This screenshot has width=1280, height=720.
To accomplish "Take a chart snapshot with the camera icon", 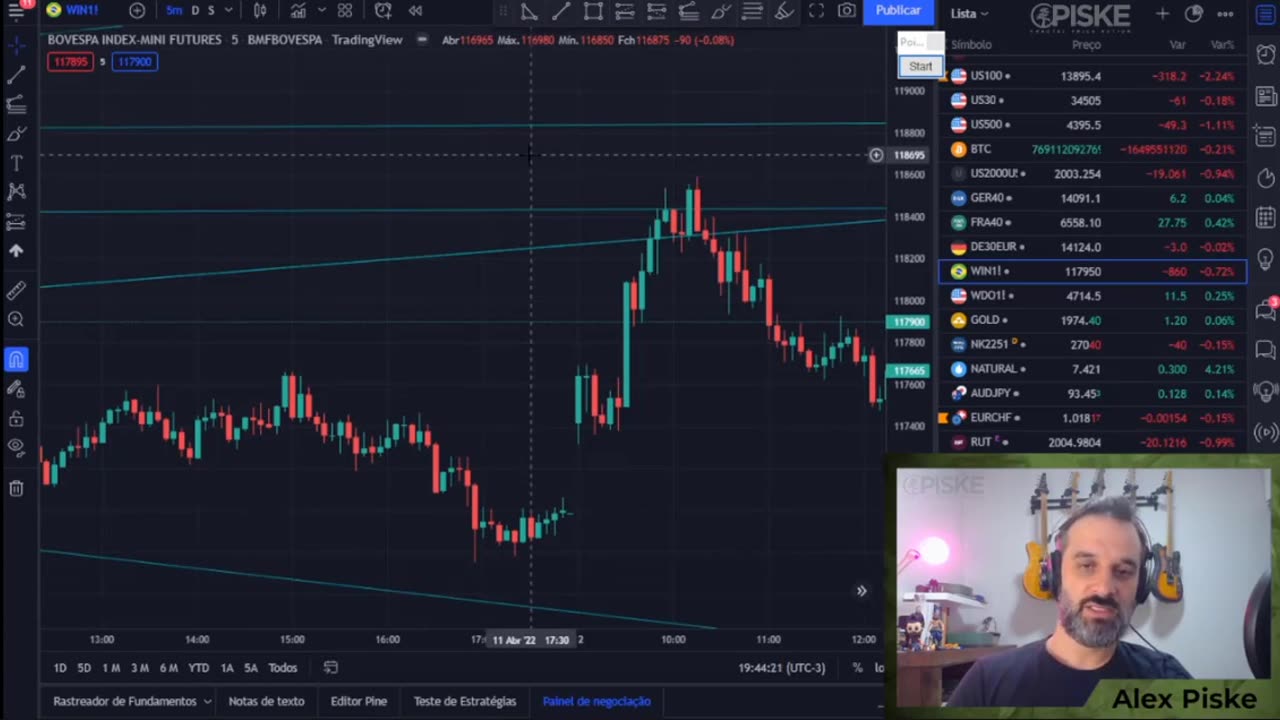I will click(x=847, y=11).
